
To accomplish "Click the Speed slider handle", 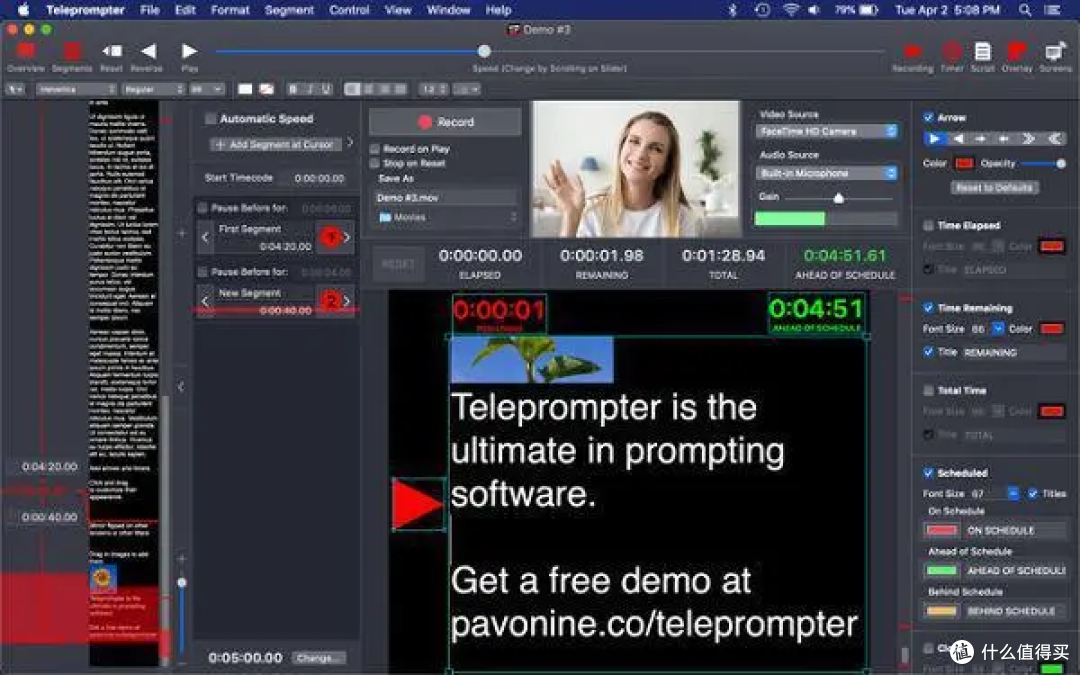I will pyautogui.click(x=484, y=51).
